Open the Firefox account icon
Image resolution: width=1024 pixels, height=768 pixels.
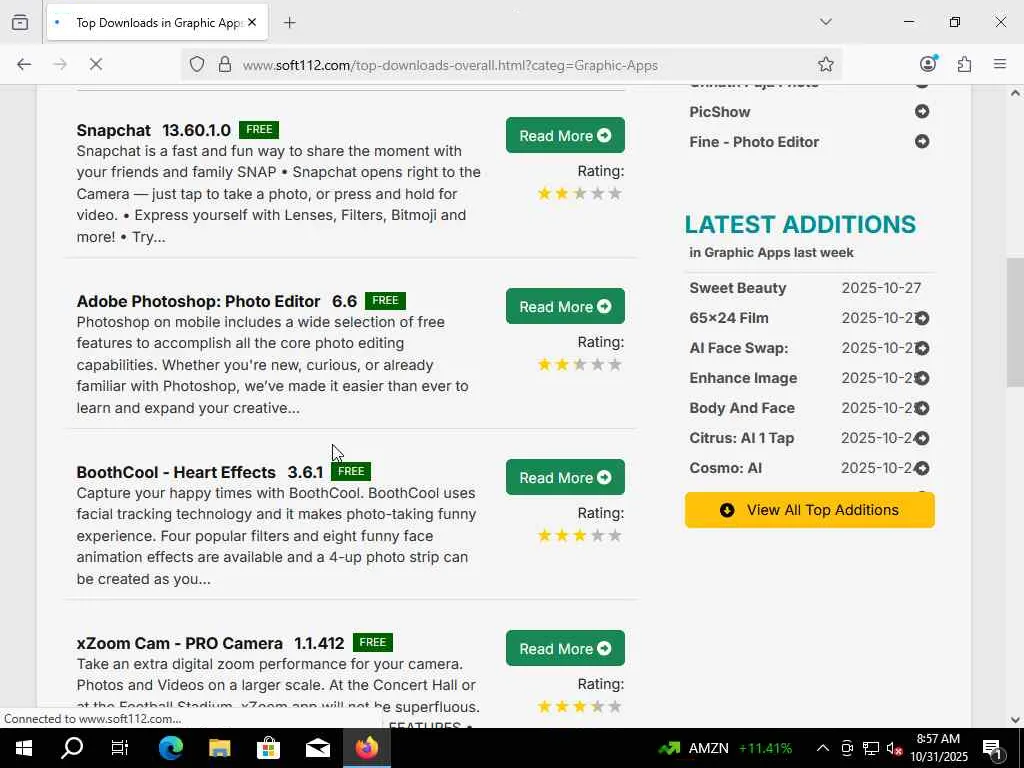928,63
